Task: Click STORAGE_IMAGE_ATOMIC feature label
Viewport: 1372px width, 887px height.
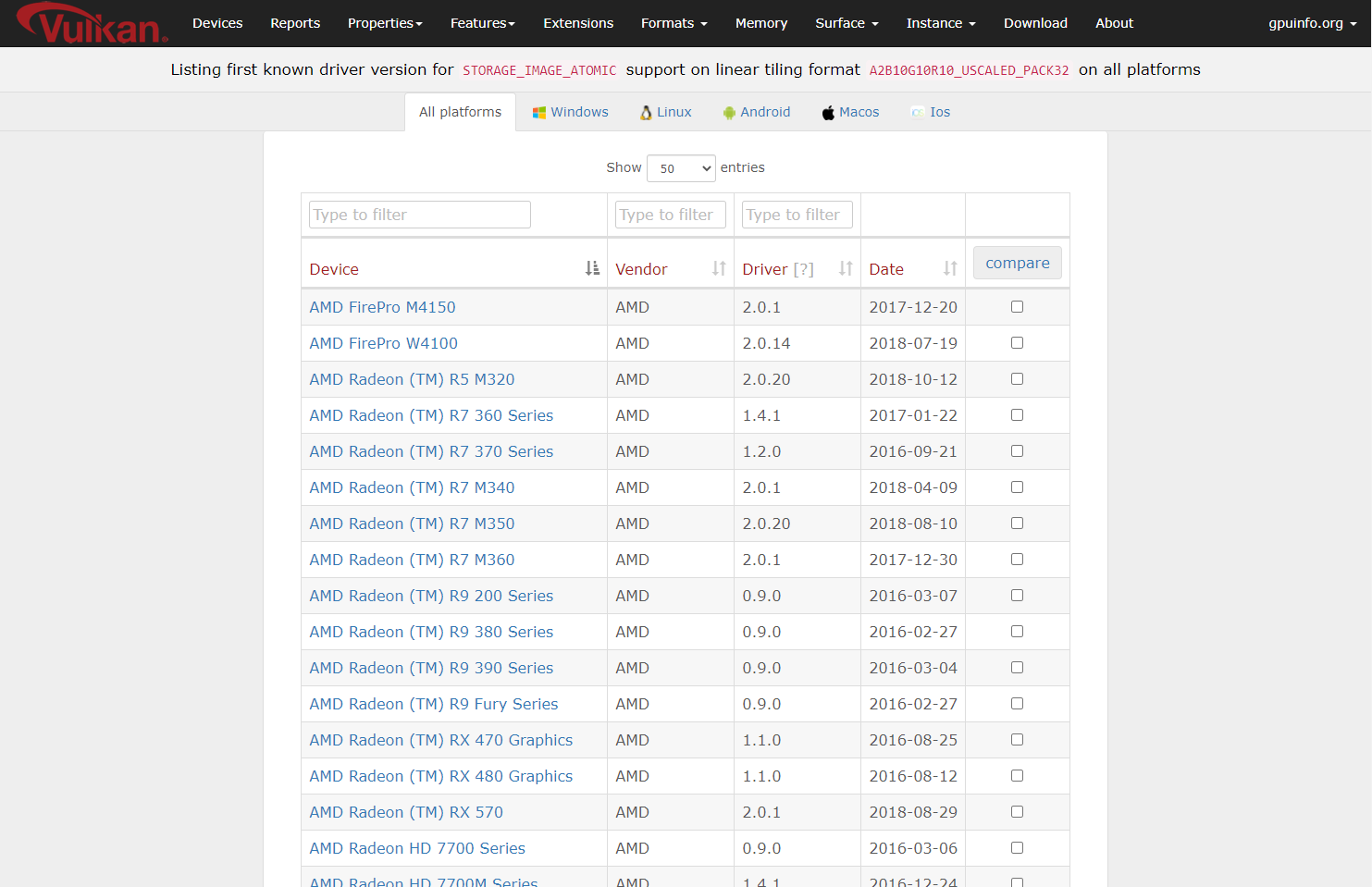Action: [x=539, y=70]
